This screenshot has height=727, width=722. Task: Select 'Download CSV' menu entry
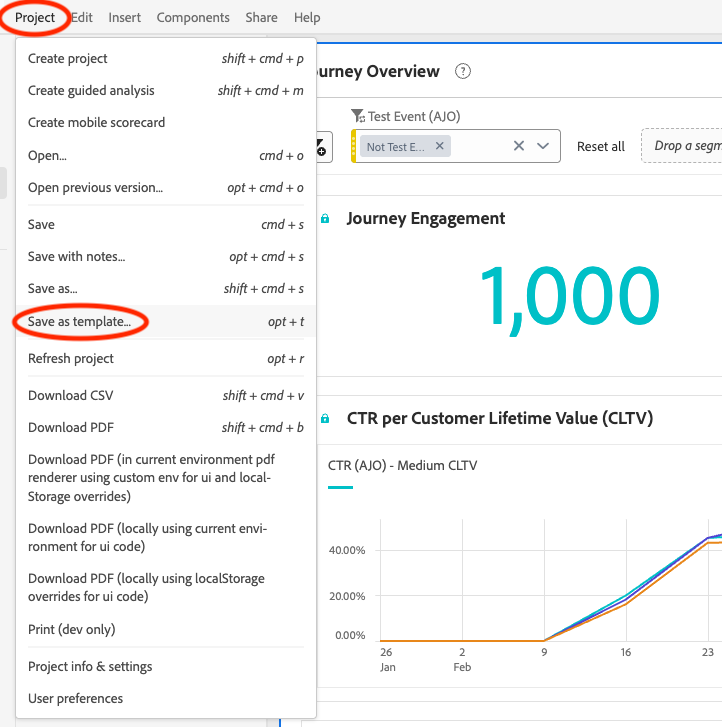tap(71, 395)
